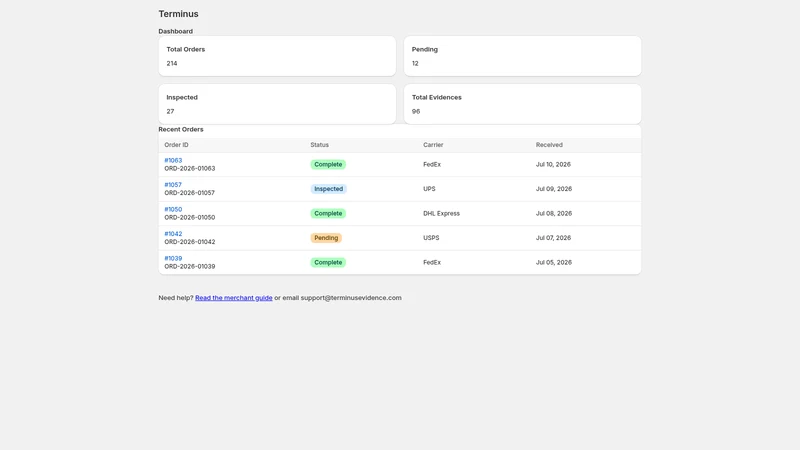Viewport: 800px width, 450px height.
Task: Click the 'Jul 05, 2026' received date
Action: [x=554, y=262]
